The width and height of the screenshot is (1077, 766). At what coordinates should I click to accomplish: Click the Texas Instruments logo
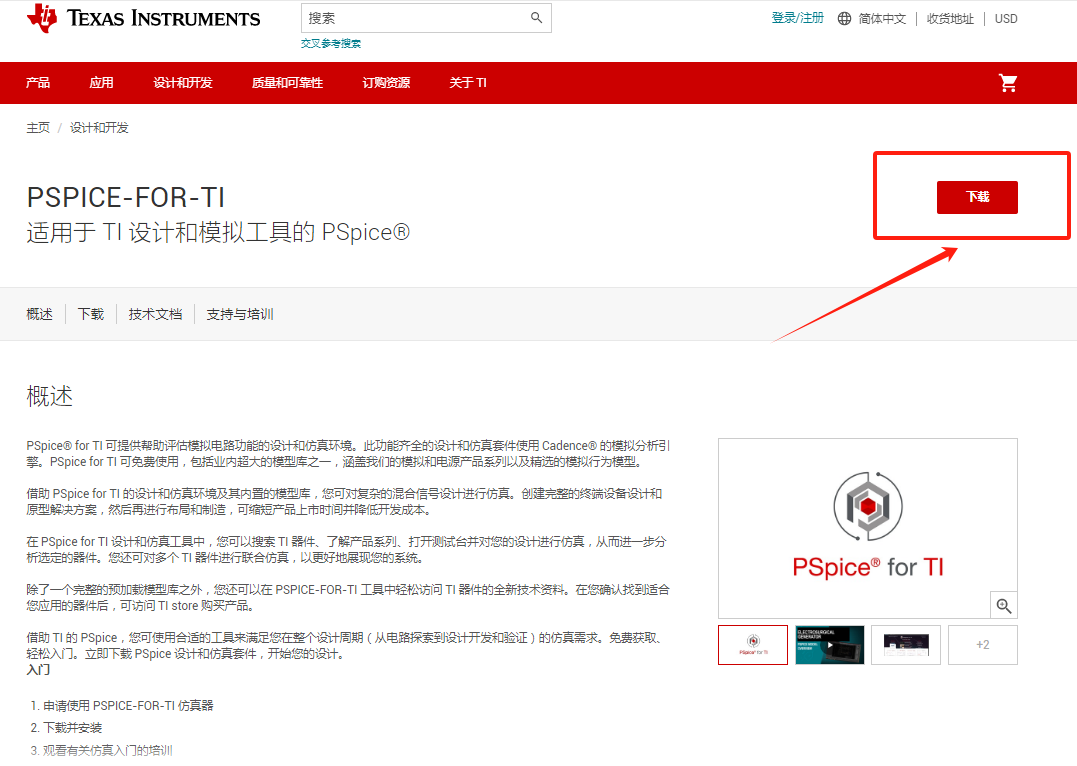pyautogui.click(x=143, y=19)
